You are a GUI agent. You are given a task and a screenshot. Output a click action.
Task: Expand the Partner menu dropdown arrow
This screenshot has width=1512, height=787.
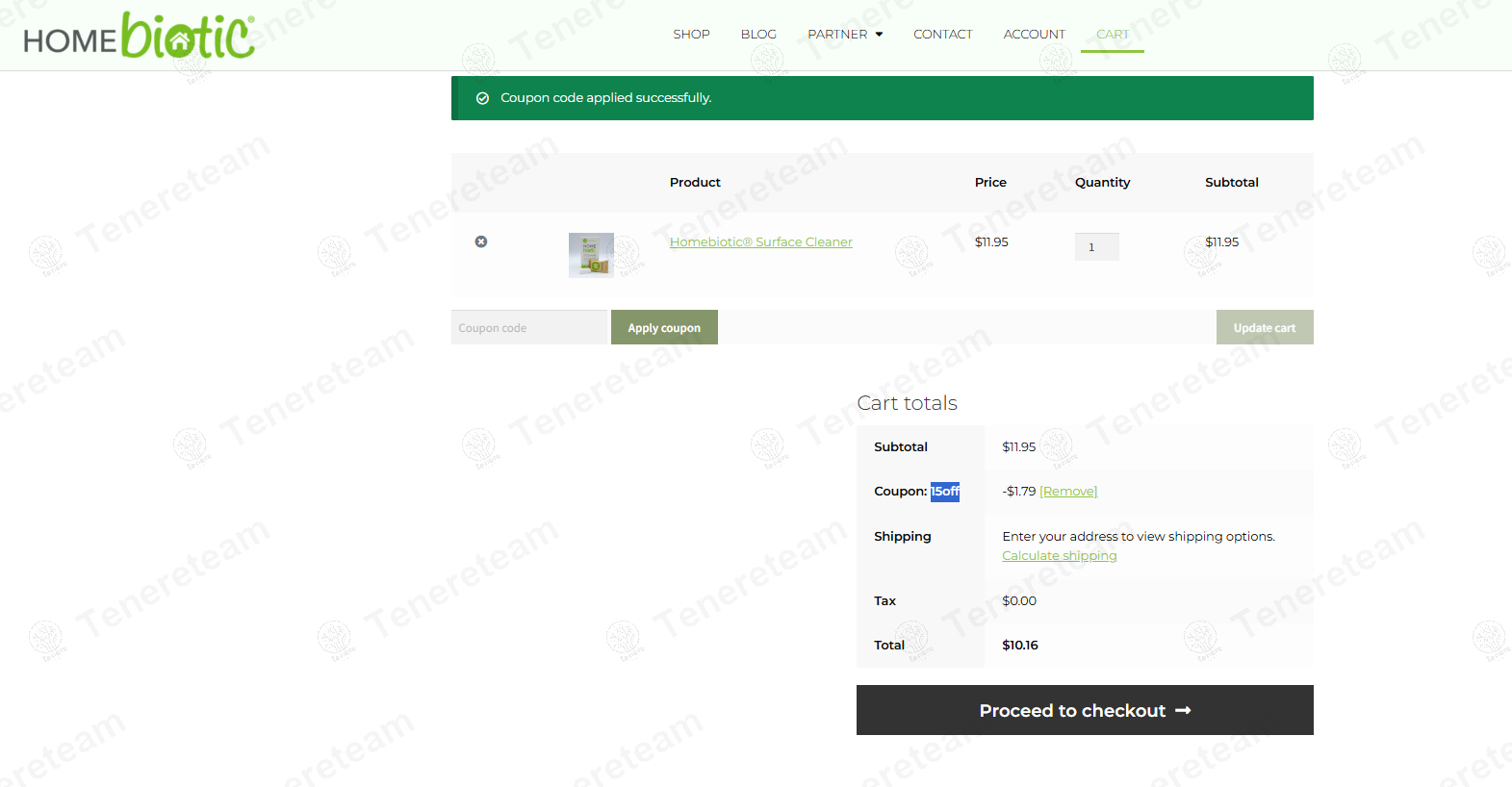click(879, 35)
